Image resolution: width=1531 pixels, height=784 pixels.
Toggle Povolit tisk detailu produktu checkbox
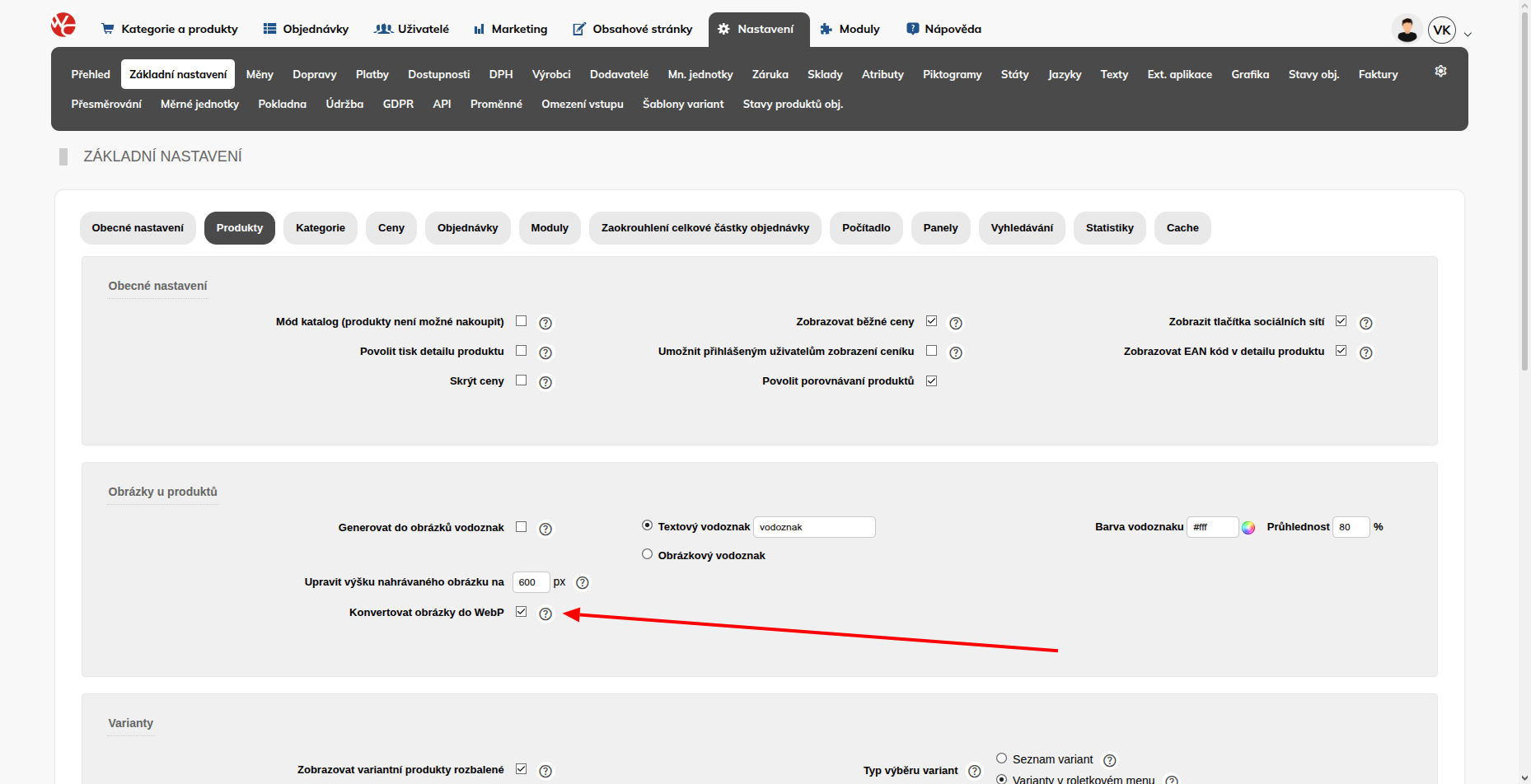click(521, 351)
